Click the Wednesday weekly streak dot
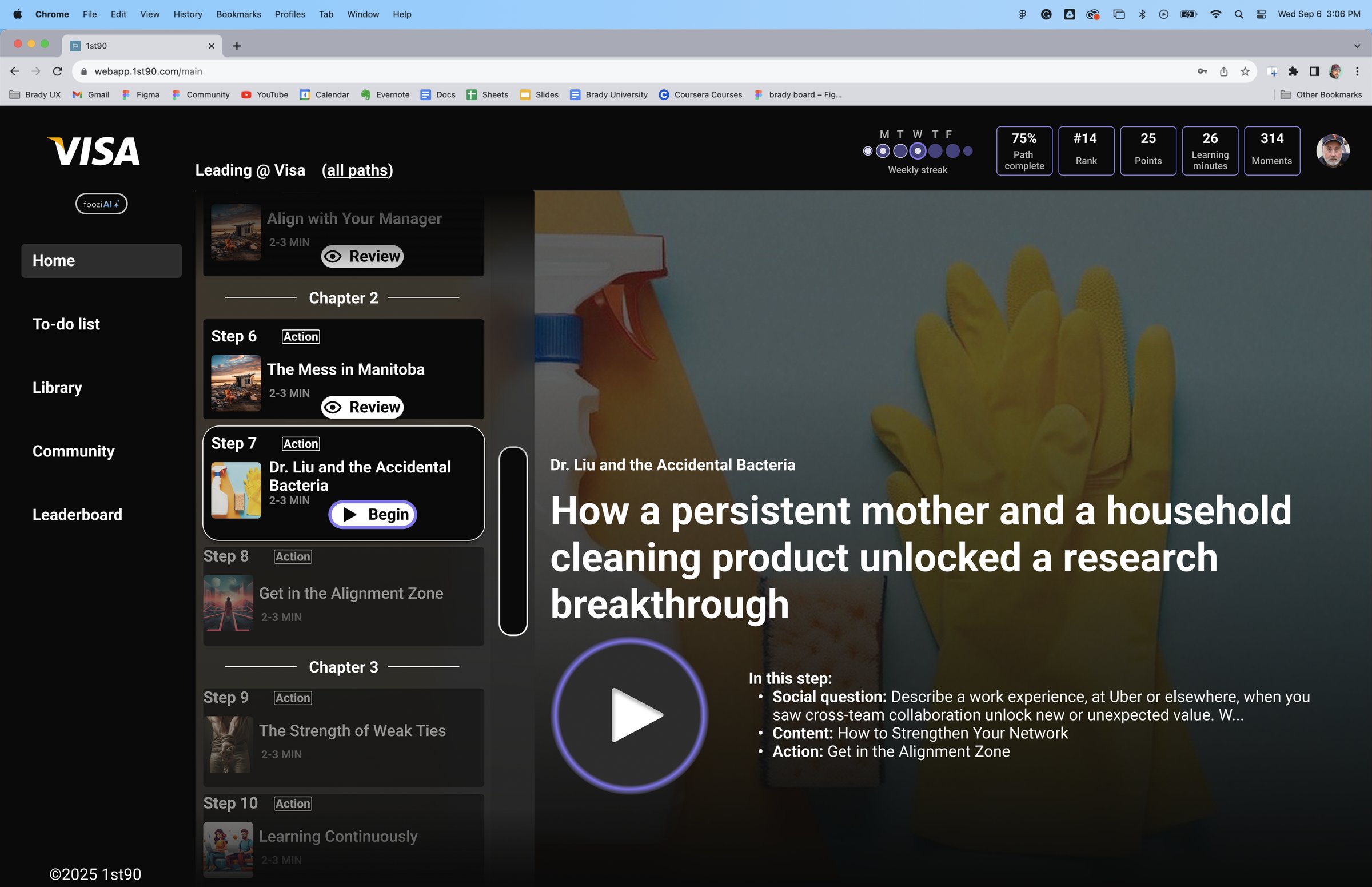The image size is (1372, 887). point(918,151)
